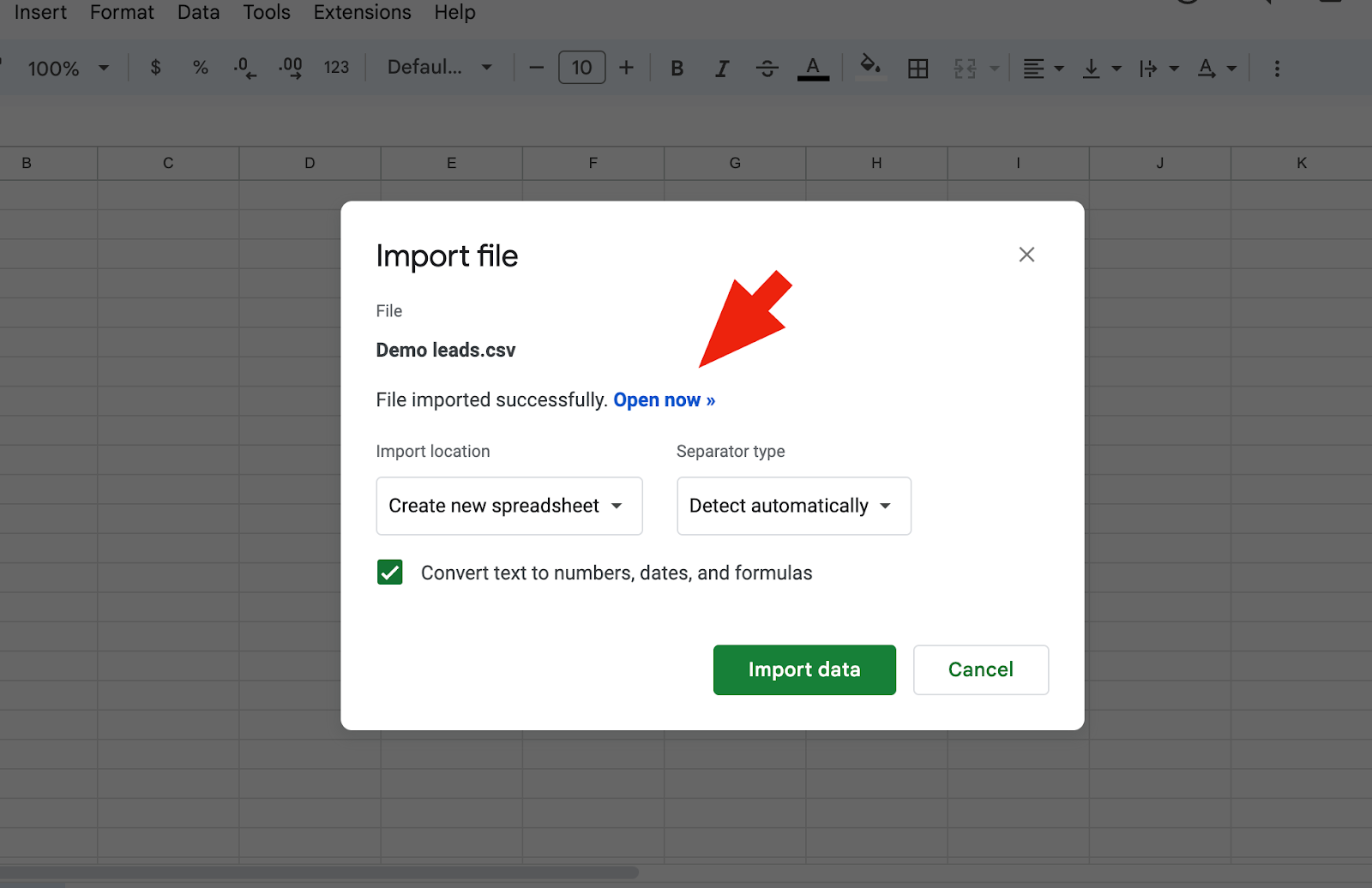Open the toolbar three-dot more menu

[x=1277, y=69]
